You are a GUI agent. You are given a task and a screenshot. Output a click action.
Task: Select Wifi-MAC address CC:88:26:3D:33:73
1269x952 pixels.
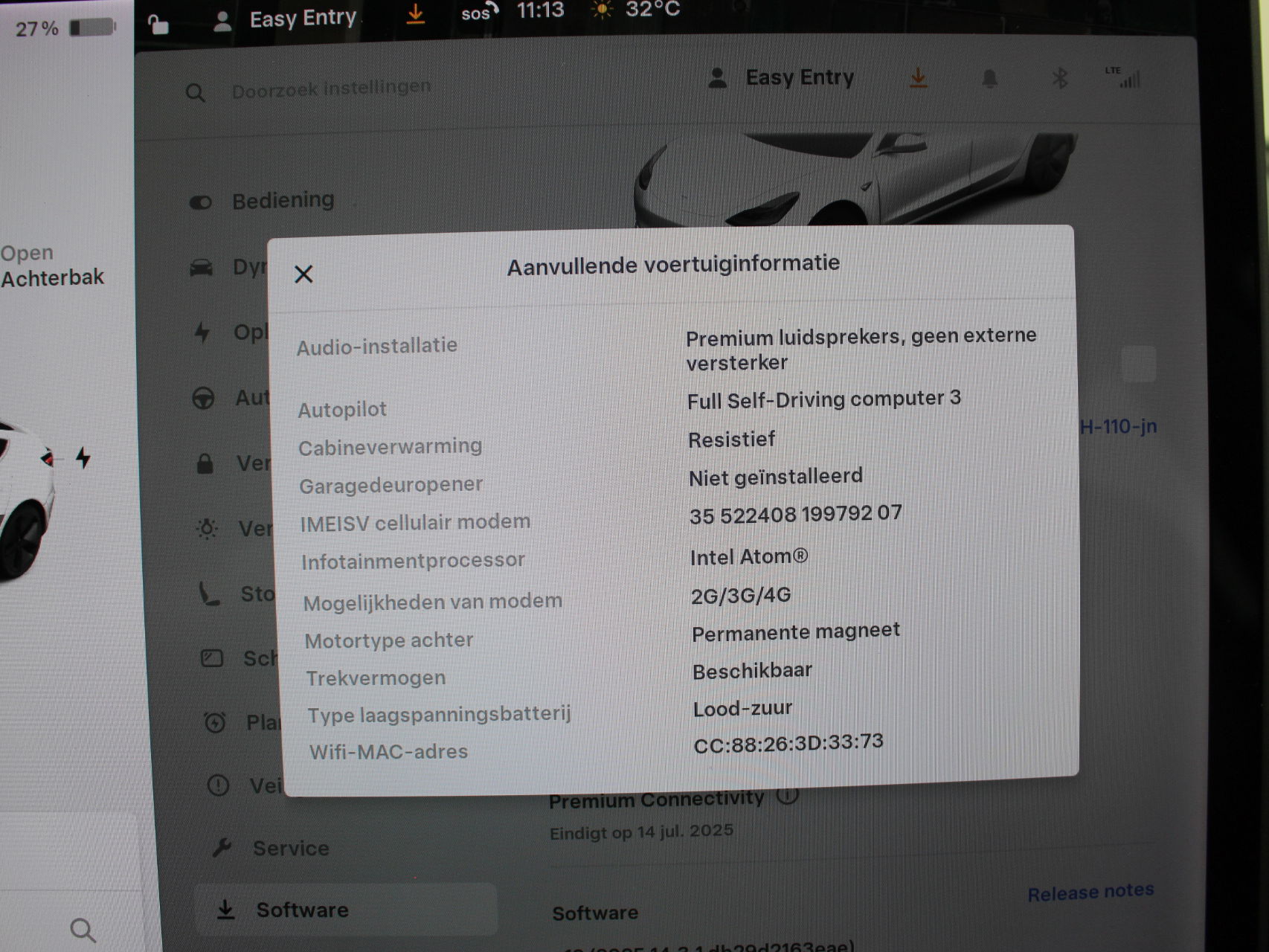[x=788, y=743]
